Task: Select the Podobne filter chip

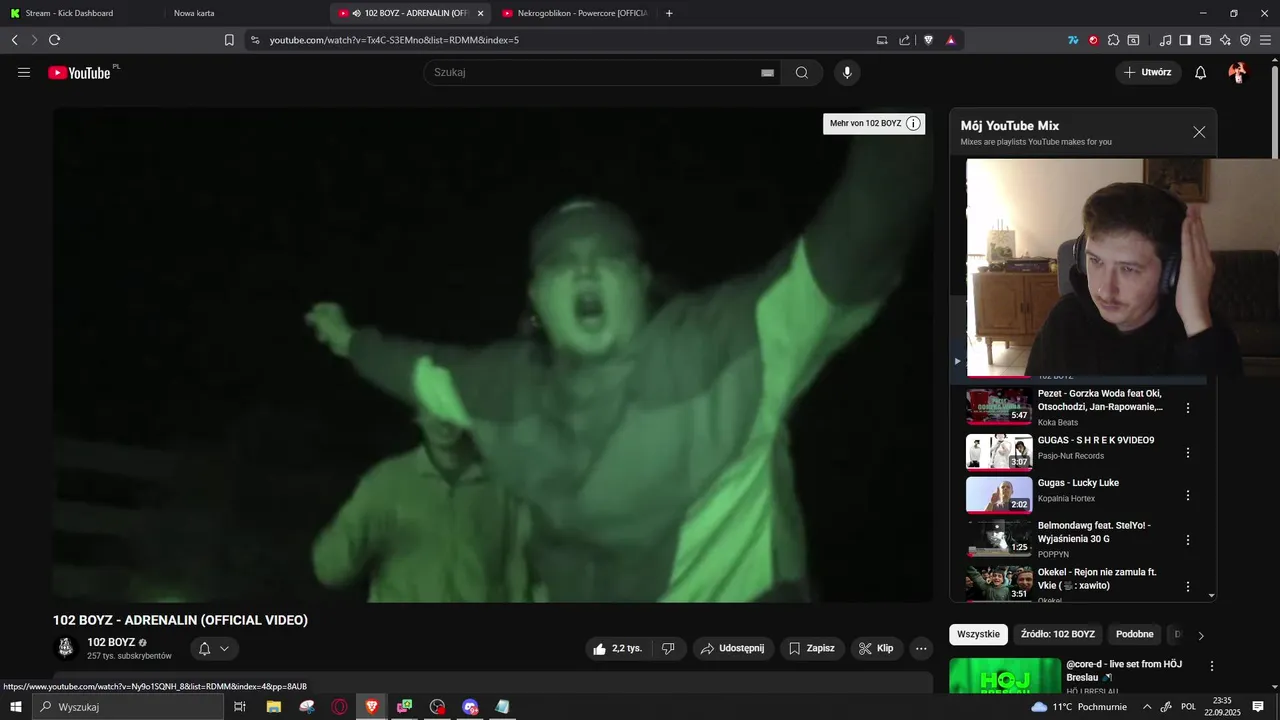Action: point(1134,634)
